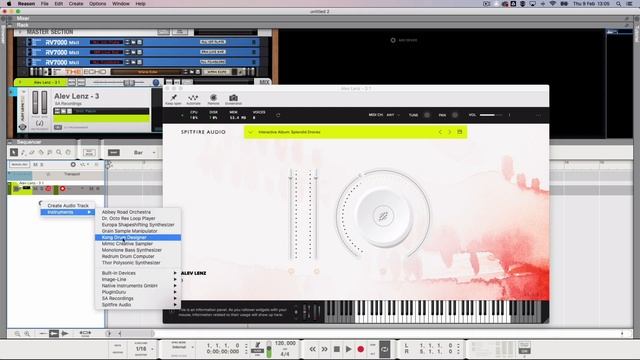Click the save preset icon in Spitfire banner
This screenshot has height=360, width=640.
[460, 132]
